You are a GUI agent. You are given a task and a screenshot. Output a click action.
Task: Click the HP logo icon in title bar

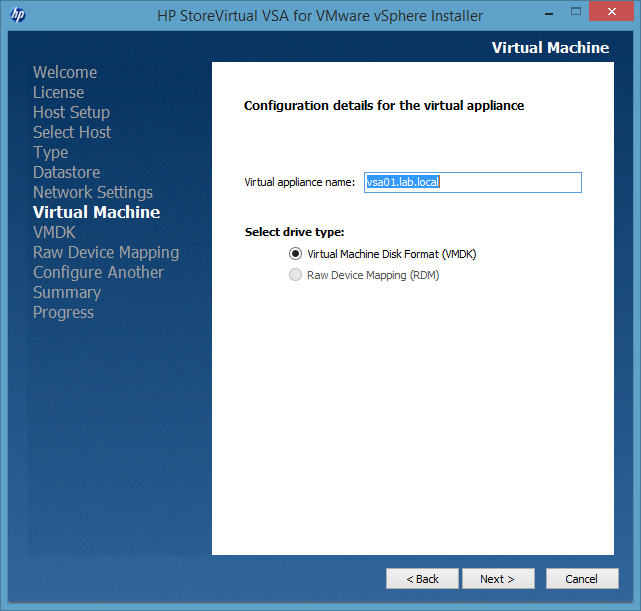(18, 15)
